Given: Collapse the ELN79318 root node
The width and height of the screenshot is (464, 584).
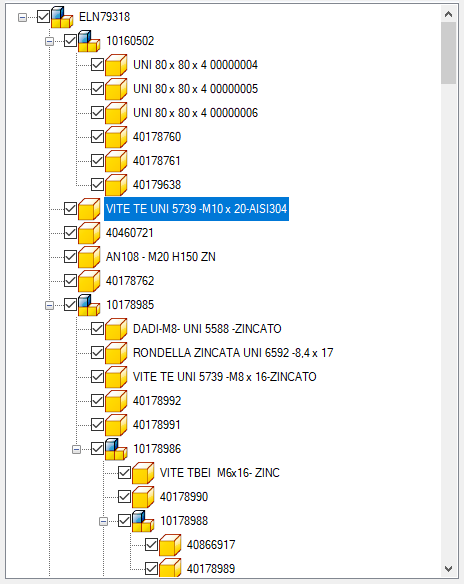Looking at the screenshot, I should point(22,18).
